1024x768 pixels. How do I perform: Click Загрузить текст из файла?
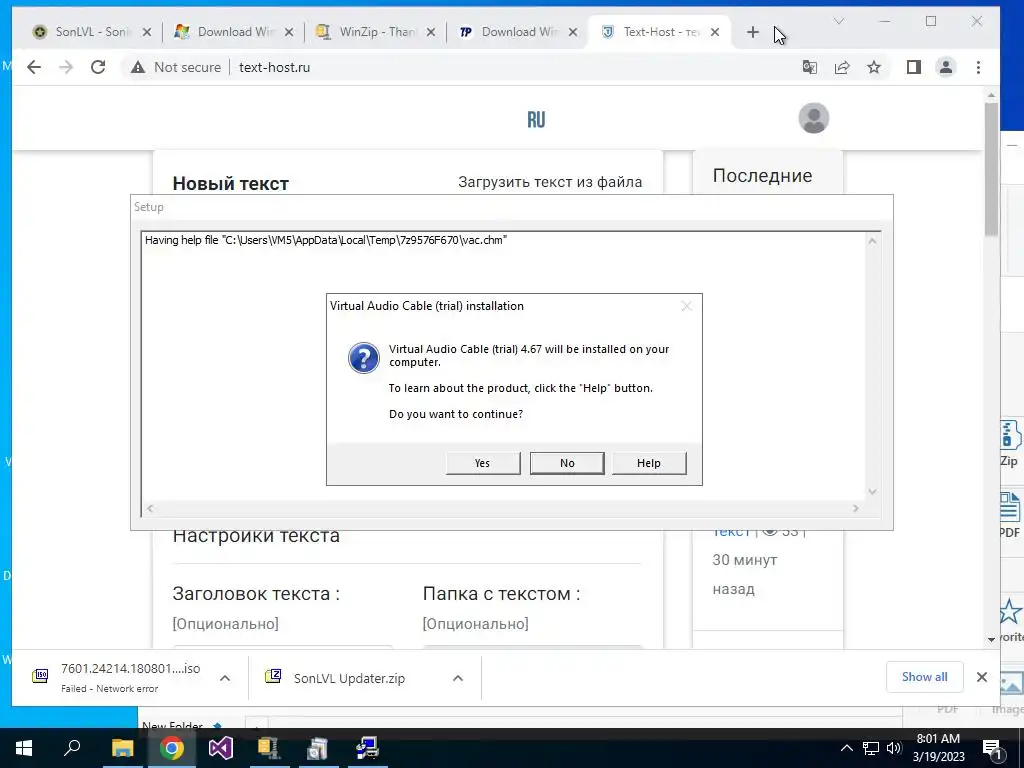[x=550, y=182]
